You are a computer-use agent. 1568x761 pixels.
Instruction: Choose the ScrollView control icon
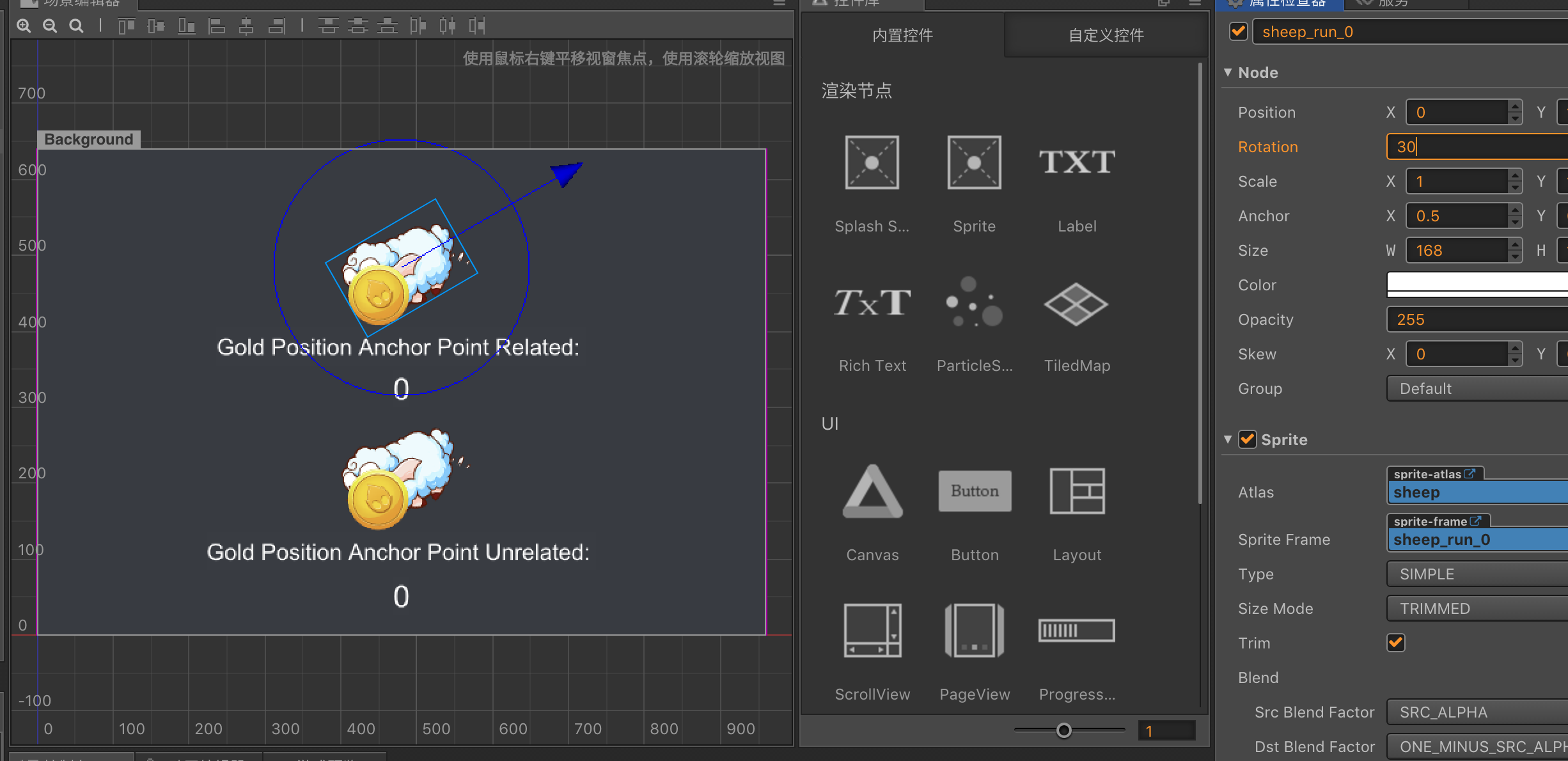pyautogui.click(x=872, y=631)
